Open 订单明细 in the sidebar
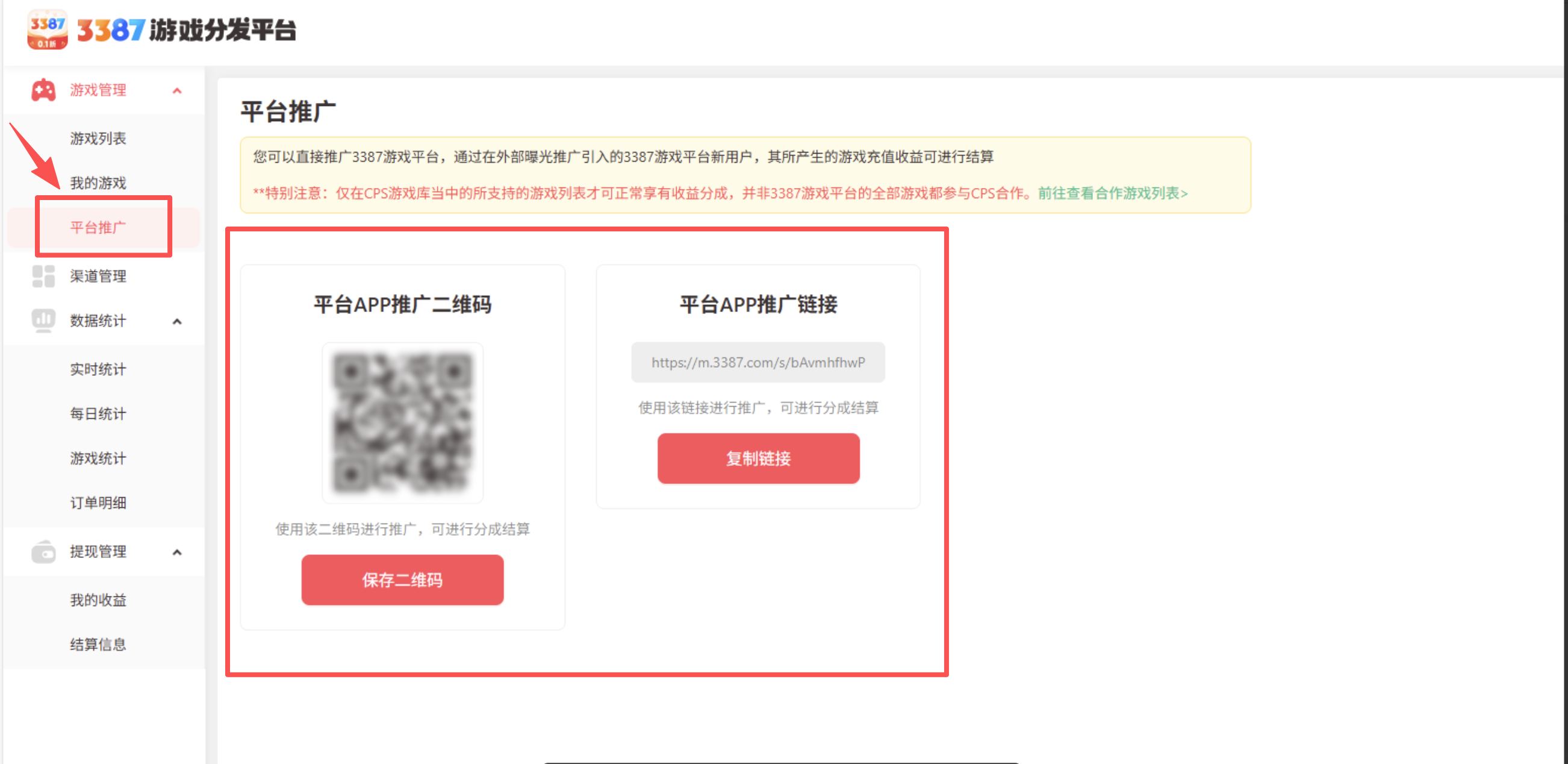This screenshot has height=764, width=1568. pos(98,503)
